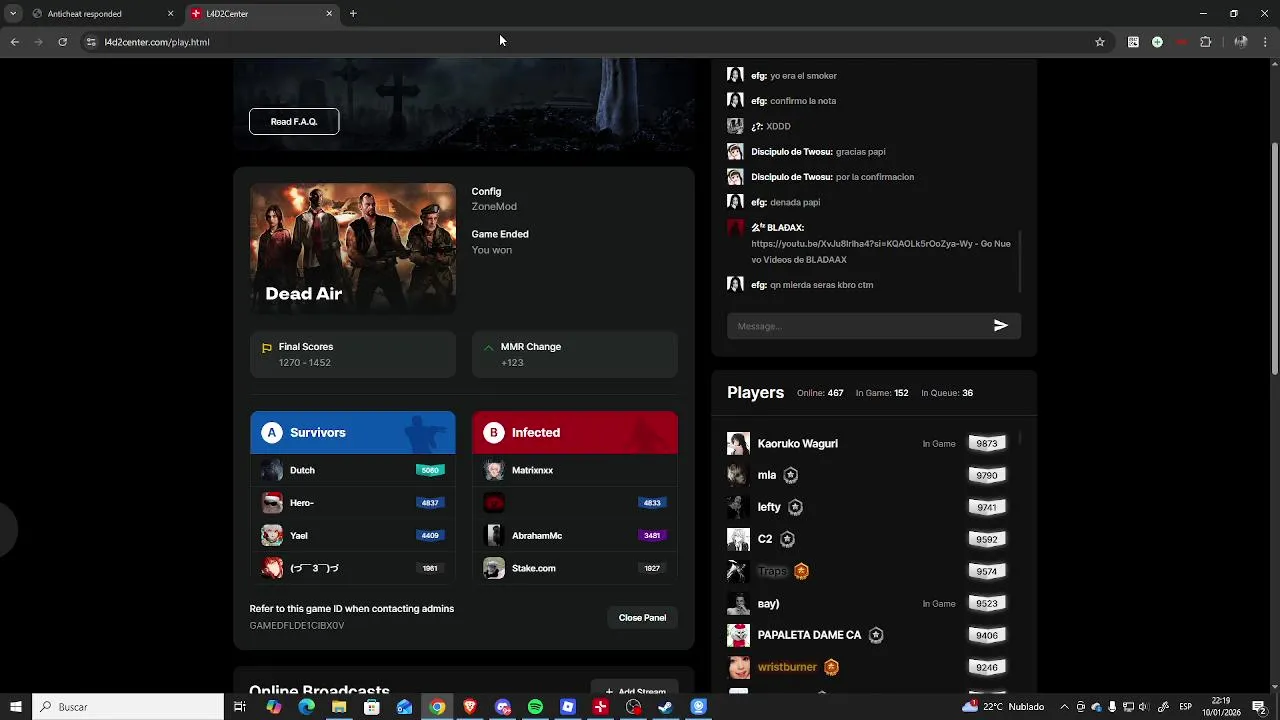
Task: Open the notification center icon
Action: (x=1259, y=707)
